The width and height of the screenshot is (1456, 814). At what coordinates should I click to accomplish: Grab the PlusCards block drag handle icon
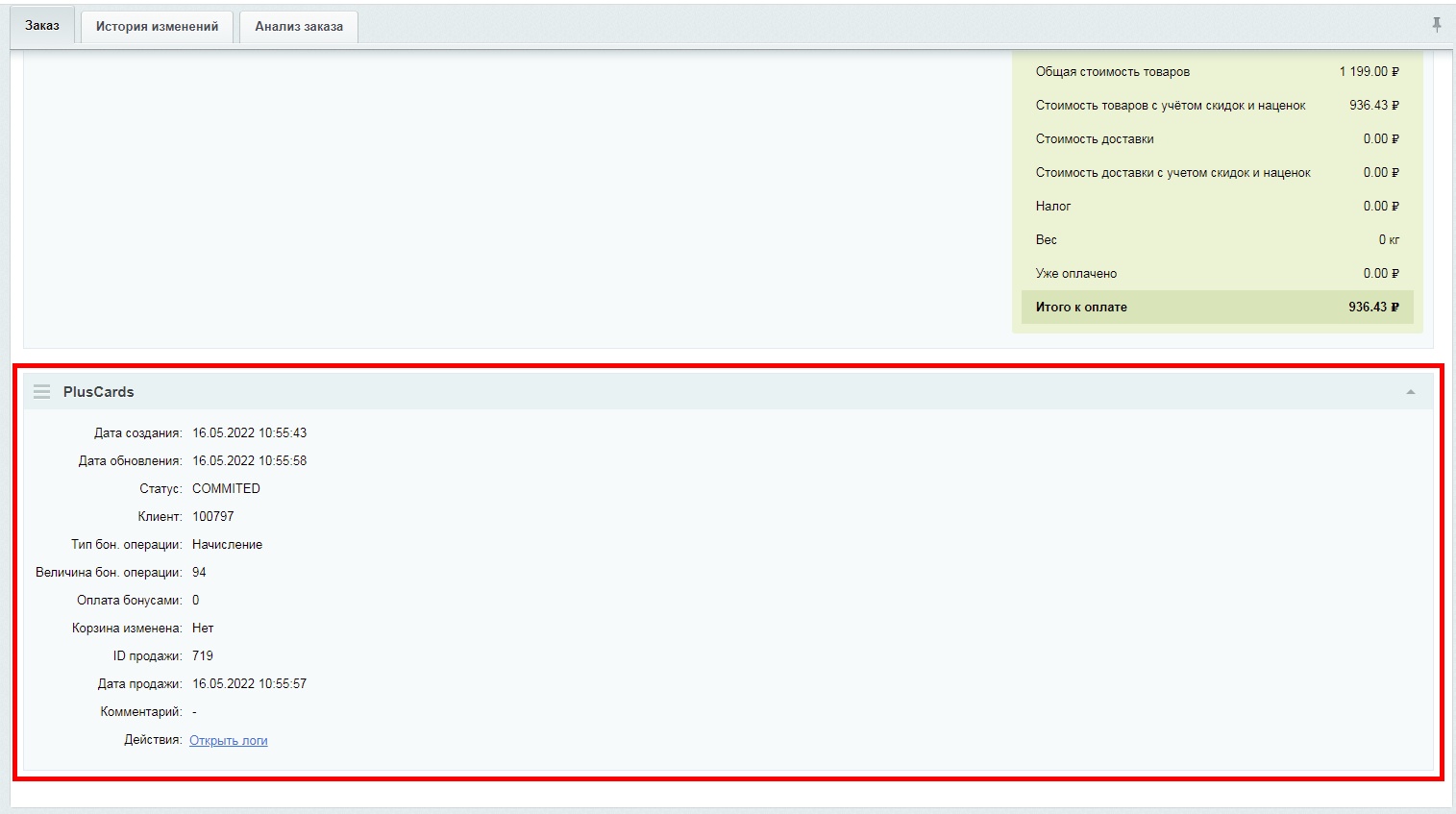pyautogui.click(x=41, y=392)
